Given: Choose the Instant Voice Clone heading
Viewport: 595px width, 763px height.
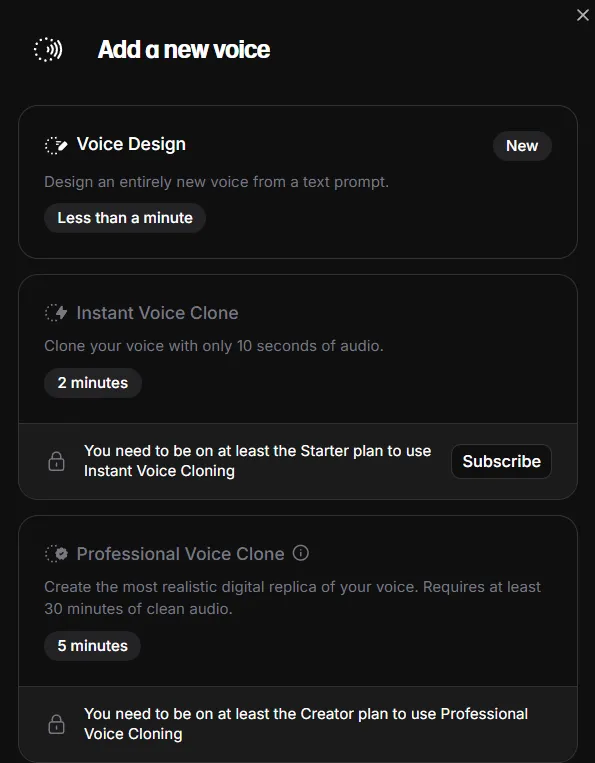Looking at the screenshot, I should (158, 313).
